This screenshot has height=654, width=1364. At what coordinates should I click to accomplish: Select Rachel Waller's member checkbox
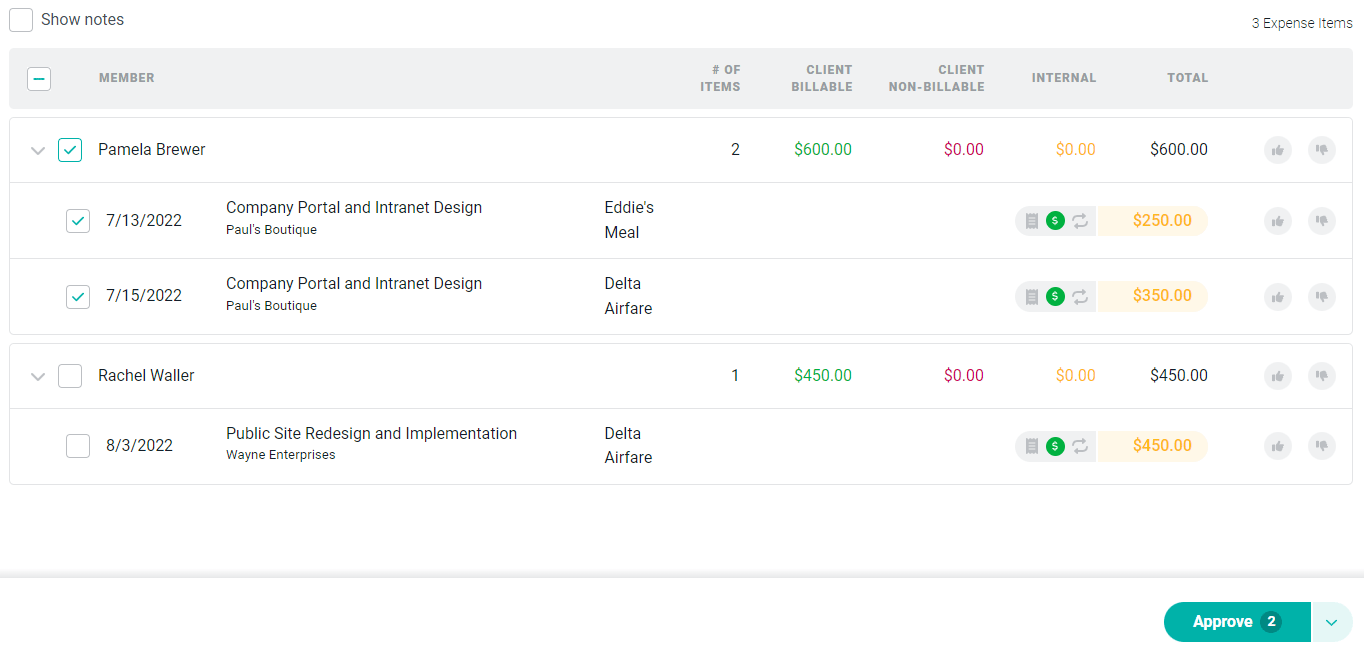click(x=70, y=376)
